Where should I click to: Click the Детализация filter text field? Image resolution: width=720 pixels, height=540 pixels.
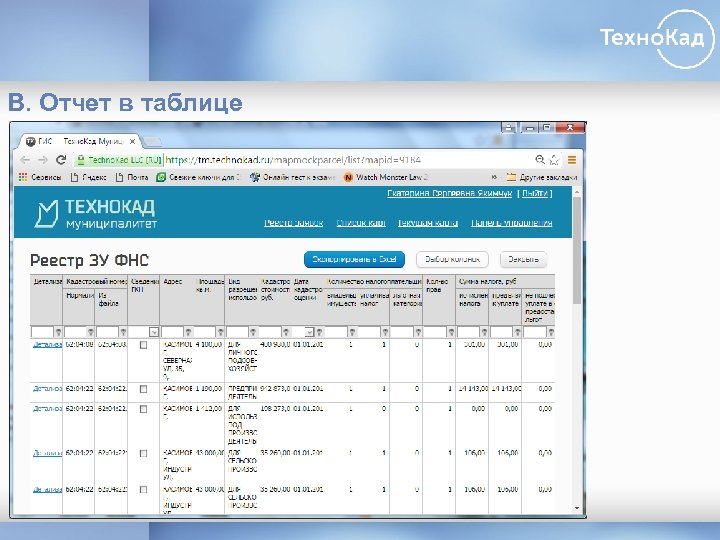[43, 332]
